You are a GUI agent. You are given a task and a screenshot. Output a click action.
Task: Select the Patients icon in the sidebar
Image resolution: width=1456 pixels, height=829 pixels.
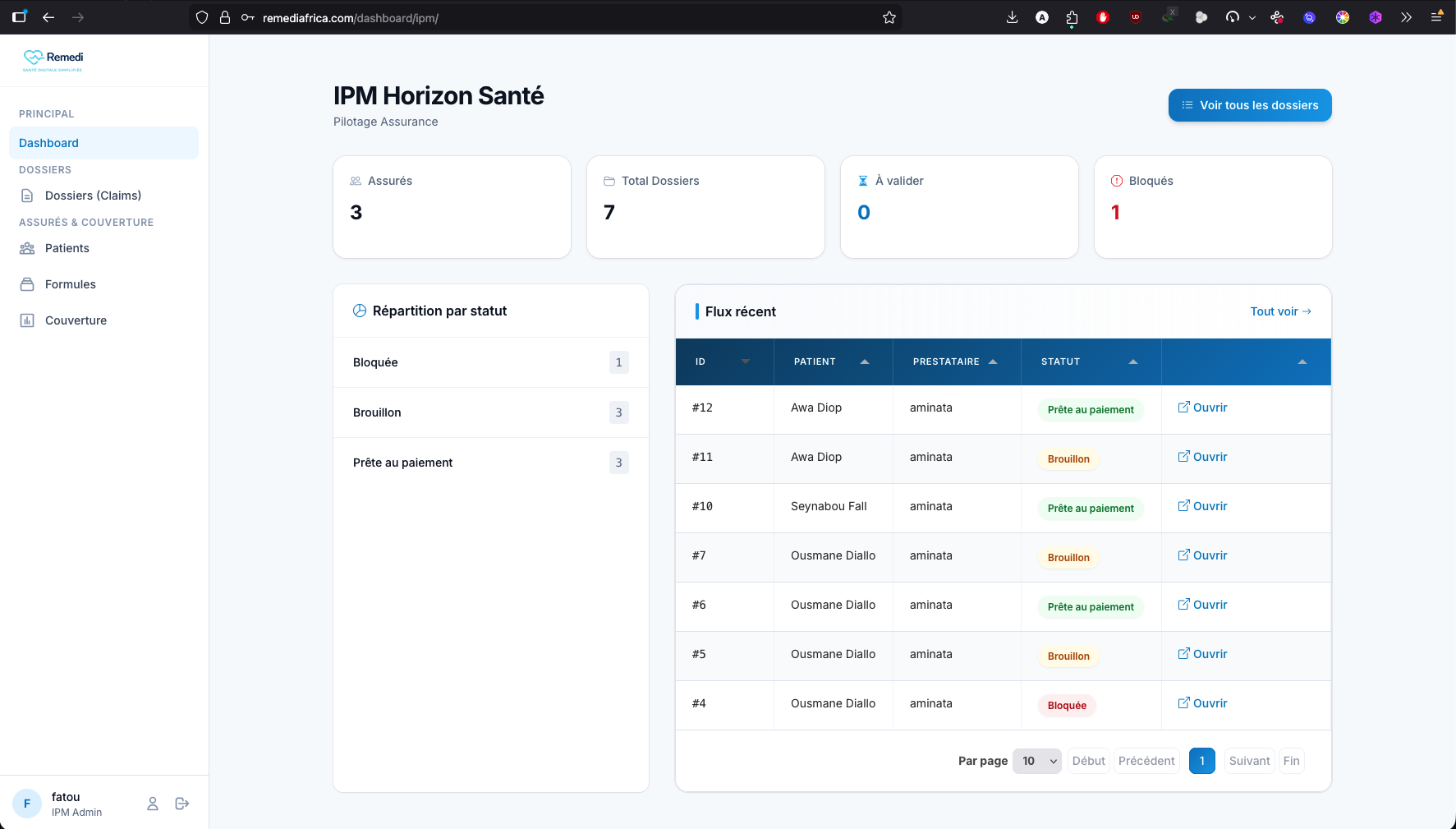[x=27, y=248]
